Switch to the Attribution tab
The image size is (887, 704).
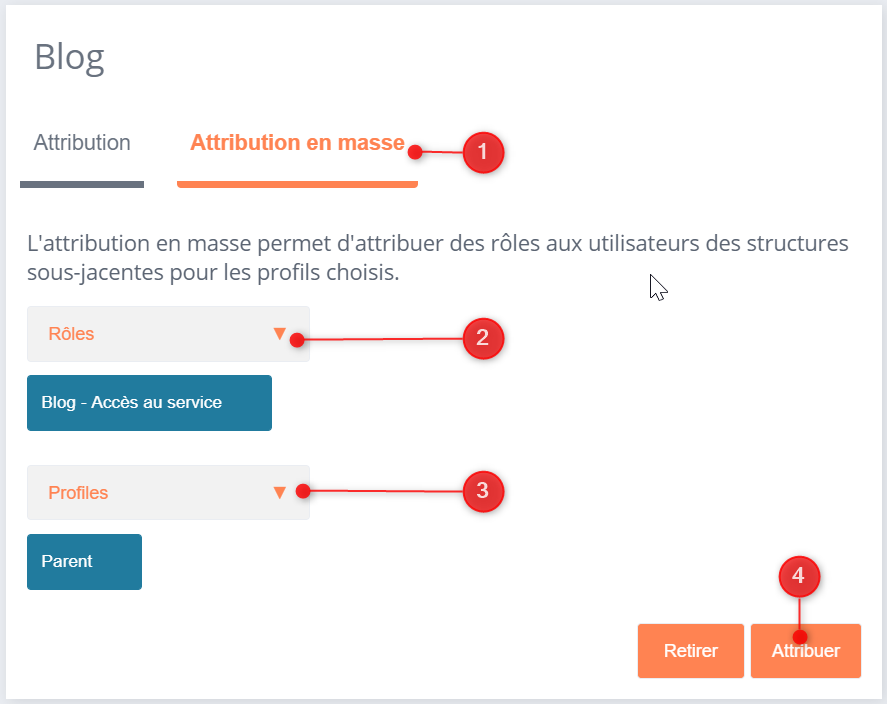[82, 143]
